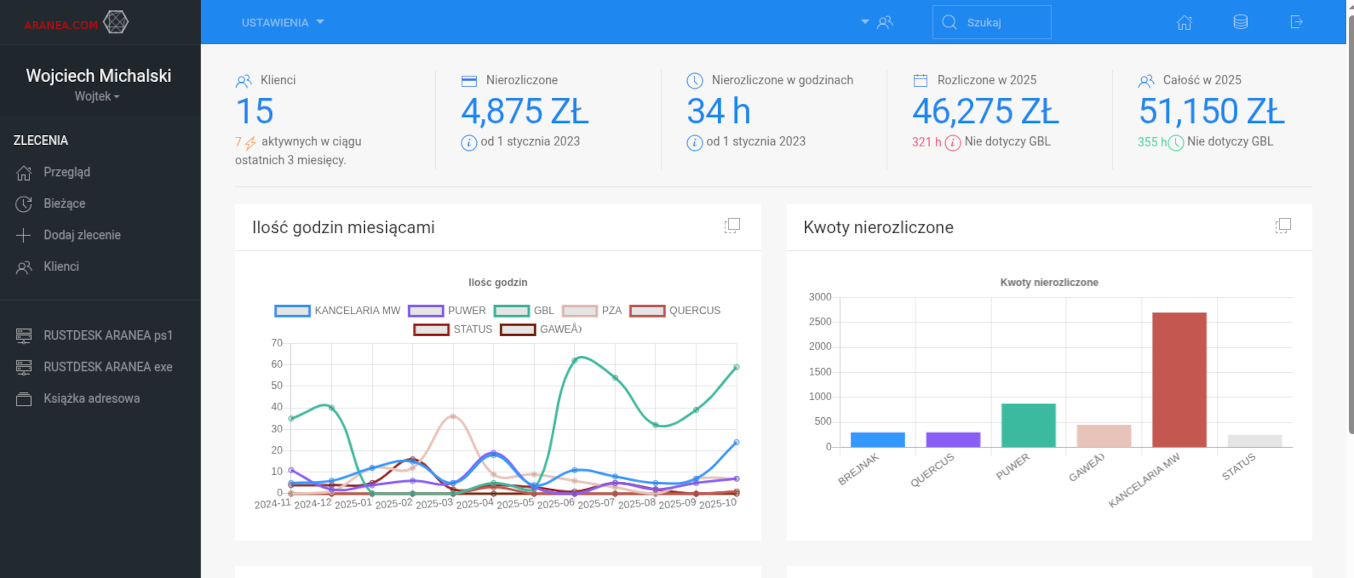The image size is (1354, 578).
Task: Open dropdown arrow next to users icon
Action: point(865,22)
